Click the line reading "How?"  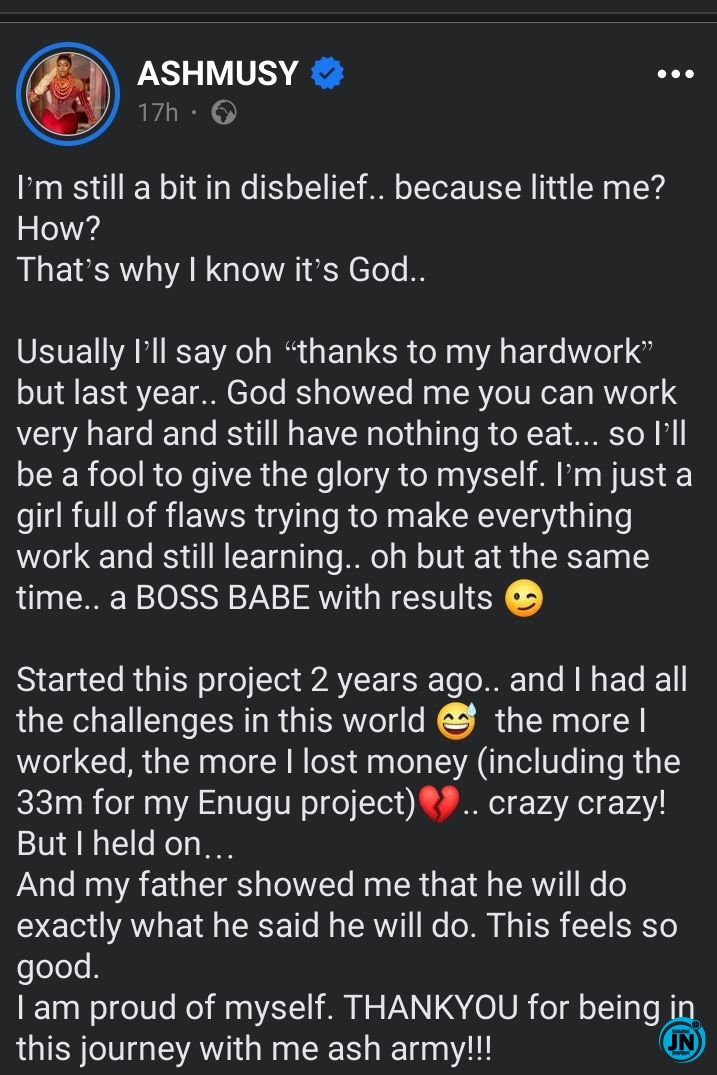click(x=58, y=228)
